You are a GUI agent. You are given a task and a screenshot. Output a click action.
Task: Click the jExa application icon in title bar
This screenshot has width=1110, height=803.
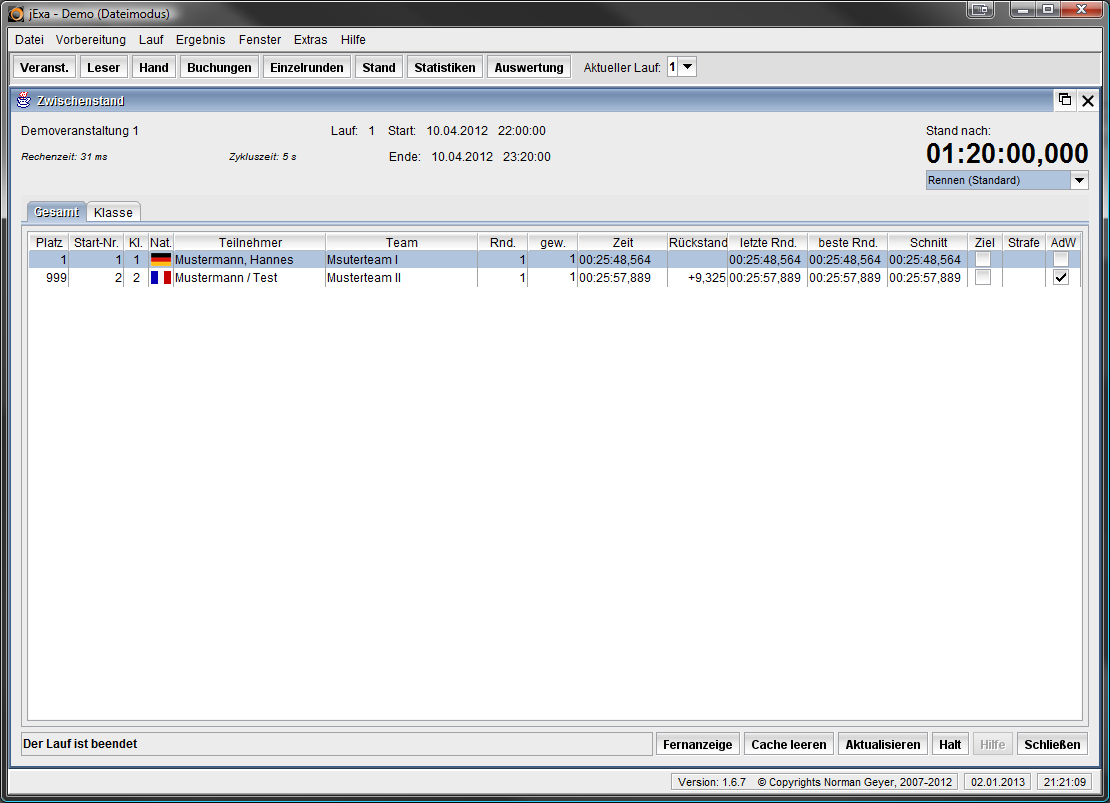16,14
